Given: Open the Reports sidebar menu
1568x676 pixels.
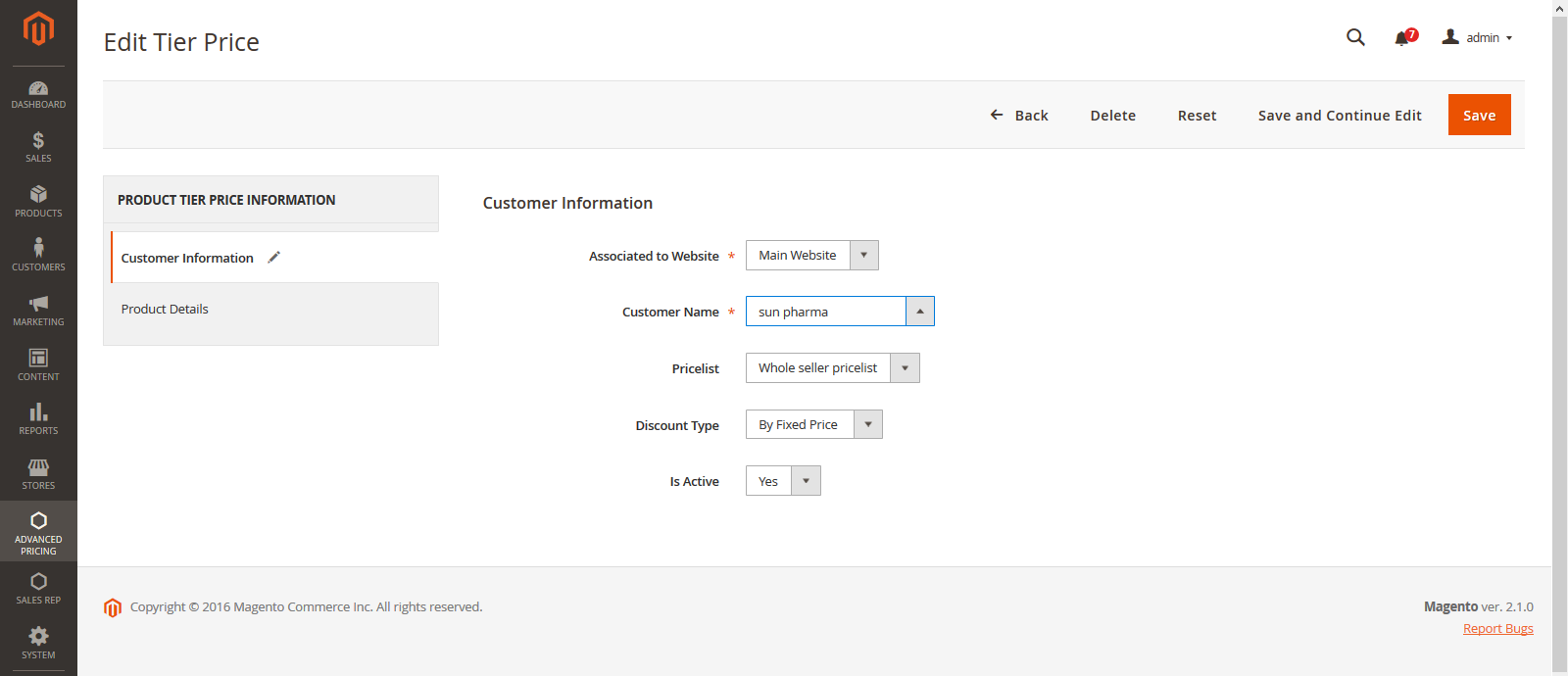Looking at the screenshot, I should click(38, 418).
